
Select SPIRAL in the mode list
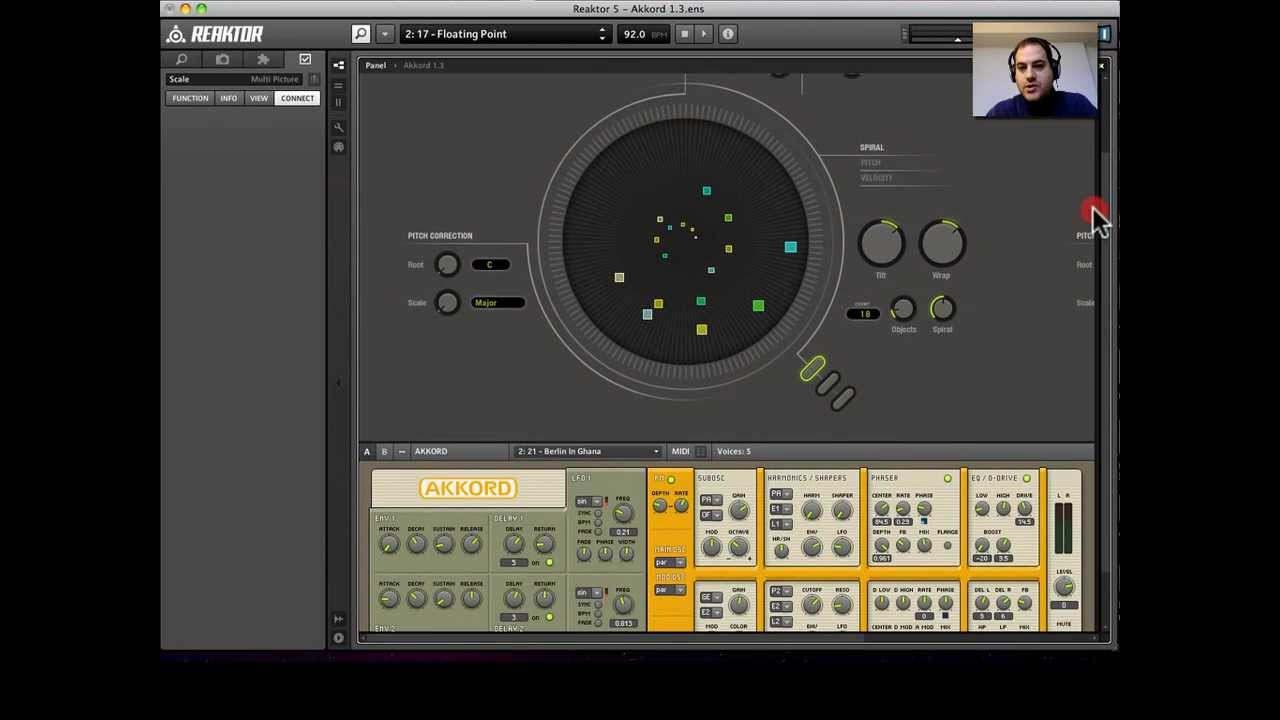click(x=872, y=147)
